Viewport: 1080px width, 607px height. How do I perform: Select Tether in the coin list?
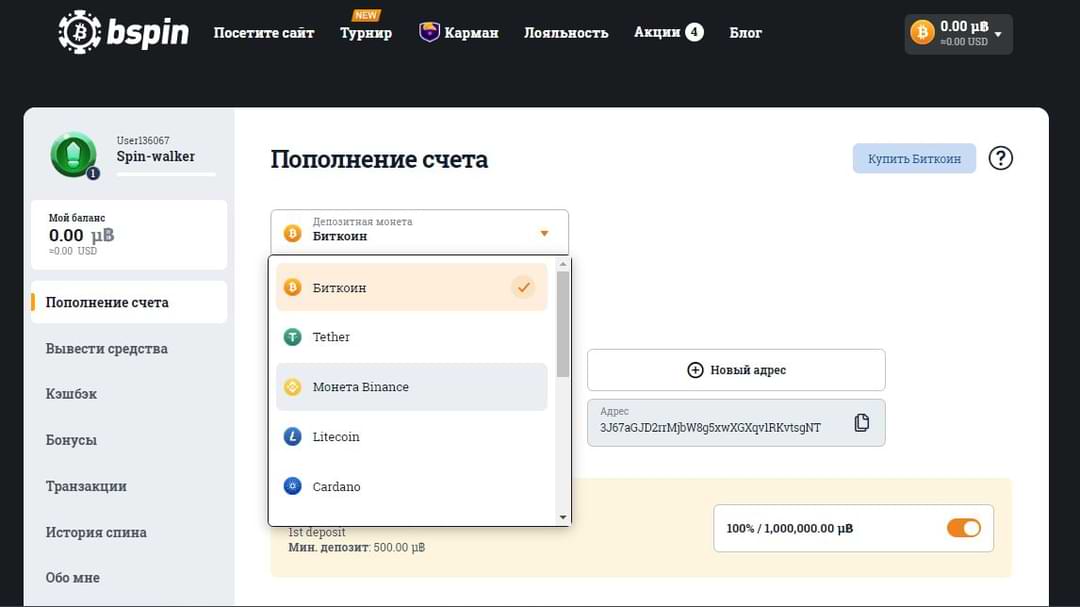click(x=411, y=337)
